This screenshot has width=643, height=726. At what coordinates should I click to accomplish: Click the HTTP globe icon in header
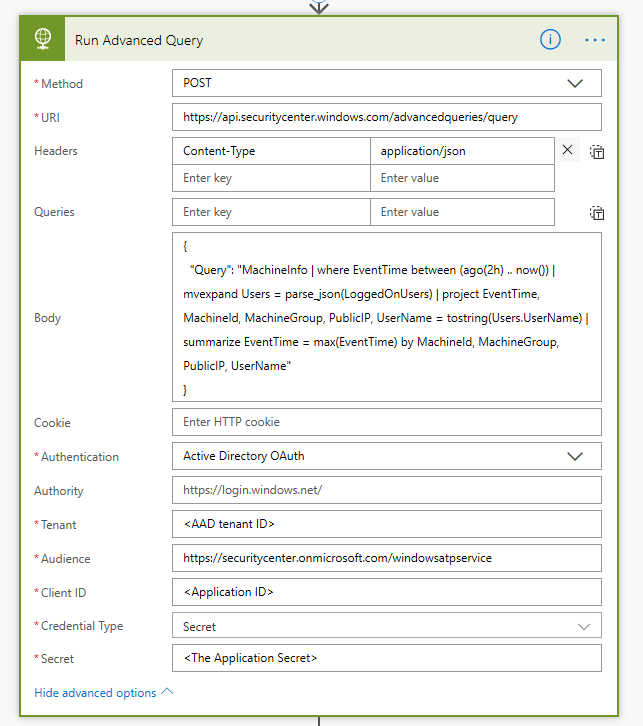click(x=43, y=40)
